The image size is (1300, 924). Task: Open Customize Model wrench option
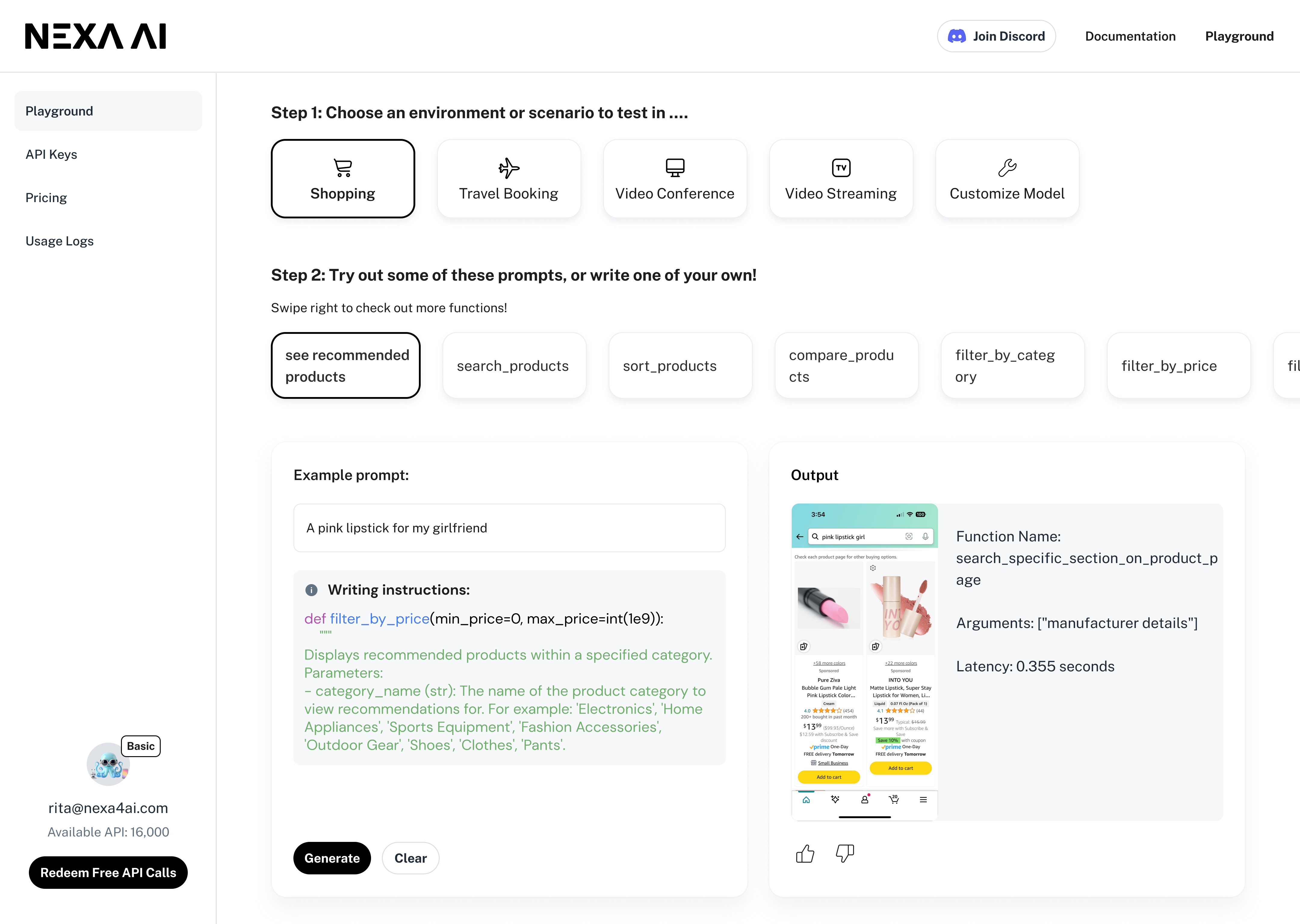point(1007,179)
